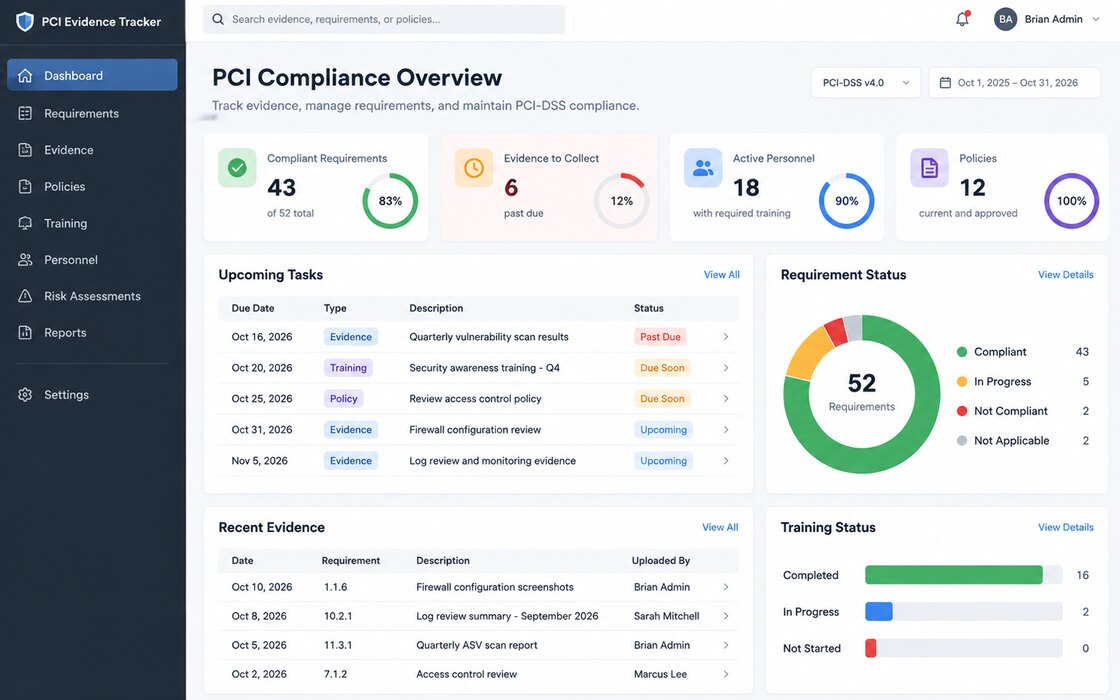The width and height of the screenshot is (1120, 700).
Task: Click requirement number 10.2.1 in Recent Evidence
Action: tap(338, 616)
